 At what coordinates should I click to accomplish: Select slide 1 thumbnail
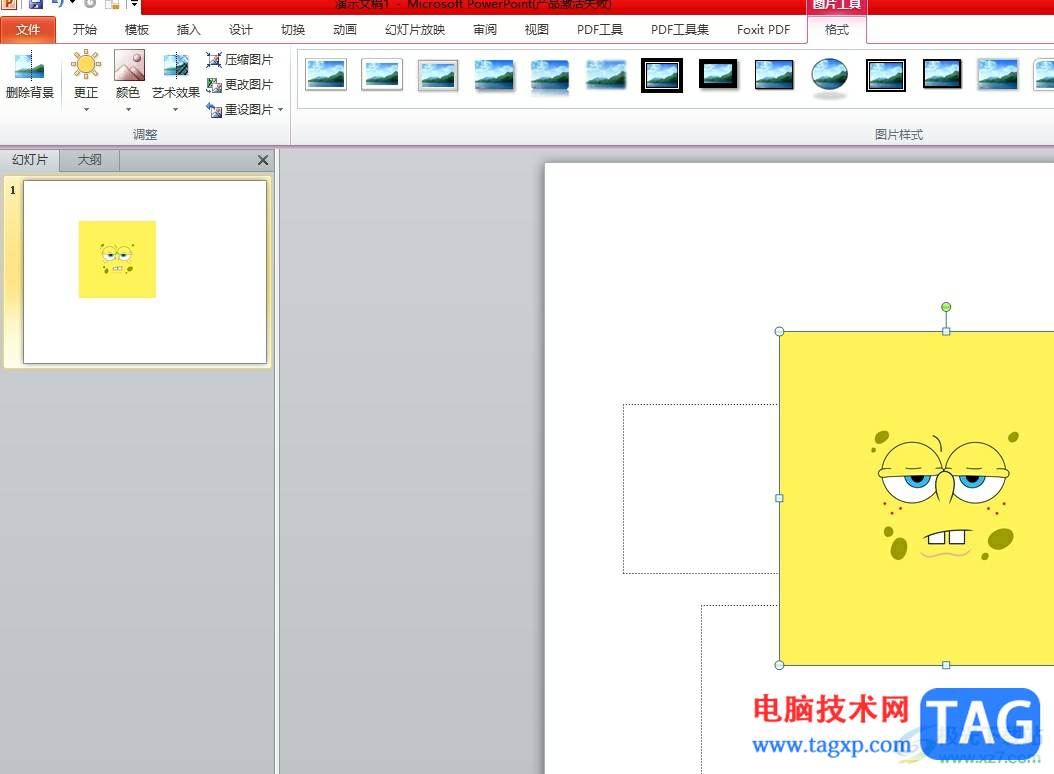click(145, 272)
